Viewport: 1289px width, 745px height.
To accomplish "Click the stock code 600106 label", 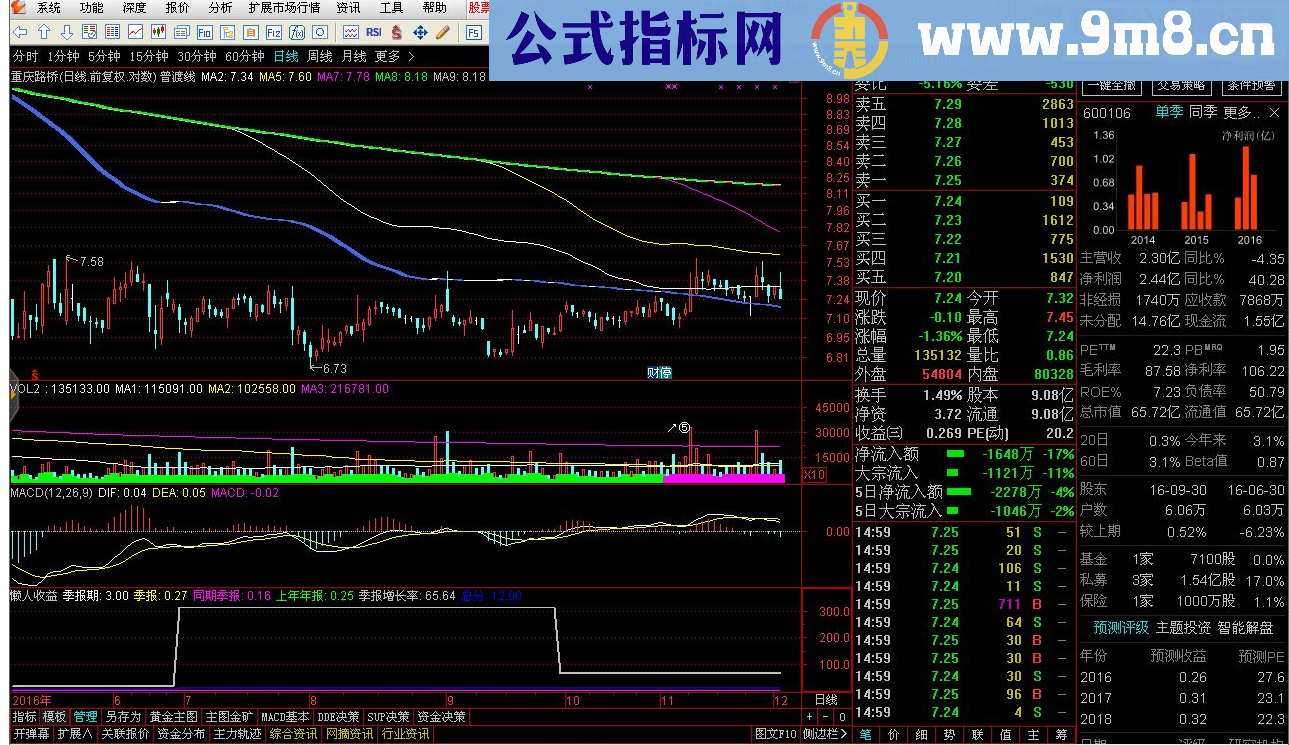I will click(1107, 112).
